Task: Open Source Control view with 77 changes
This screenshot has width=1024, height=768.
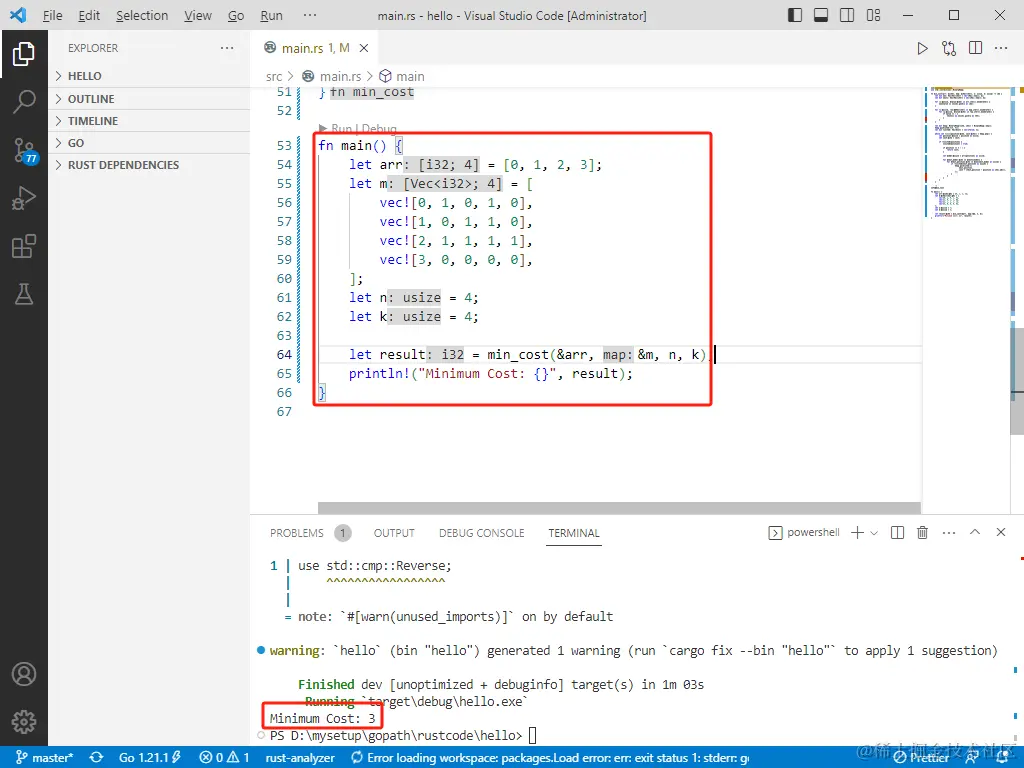Action: tap(25, 150)
